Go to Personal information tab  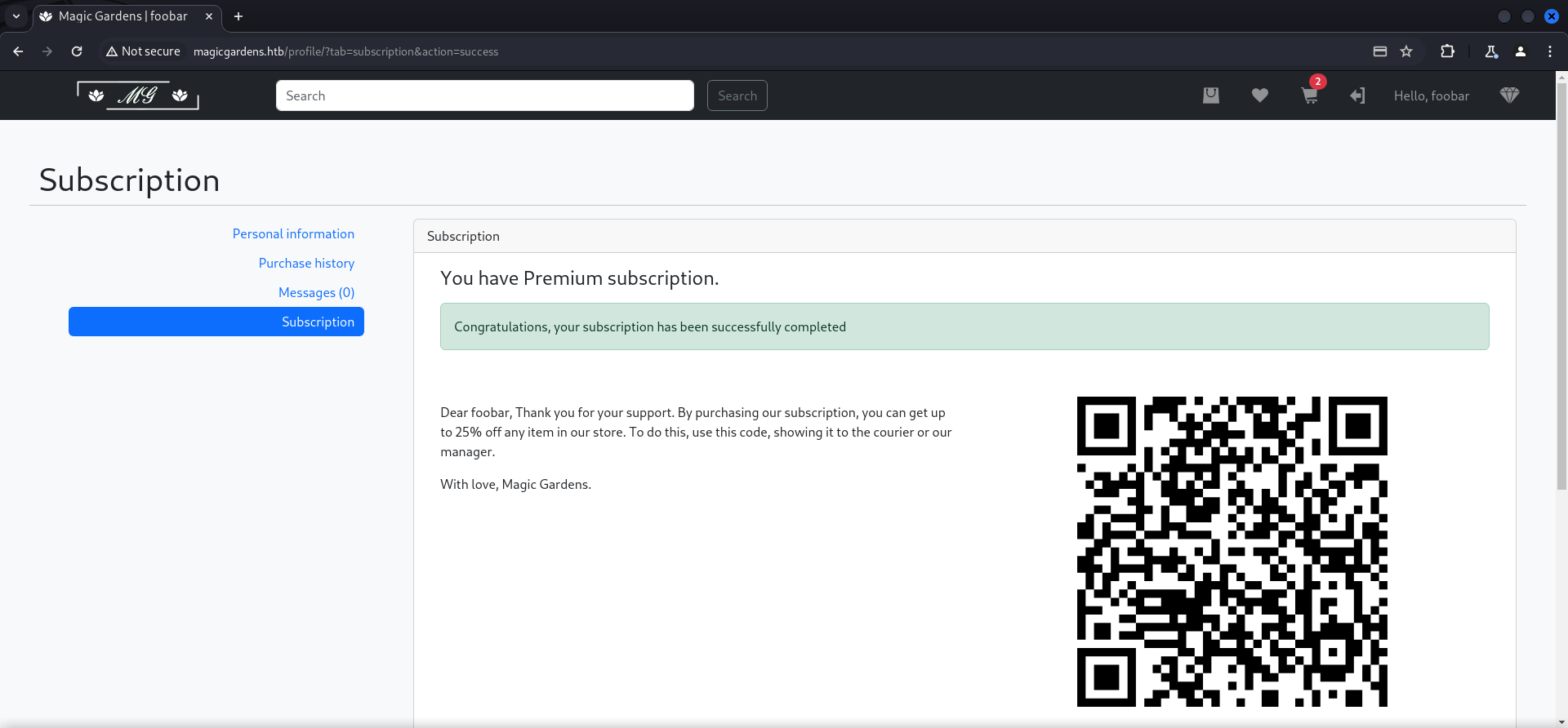coord(293,234)
